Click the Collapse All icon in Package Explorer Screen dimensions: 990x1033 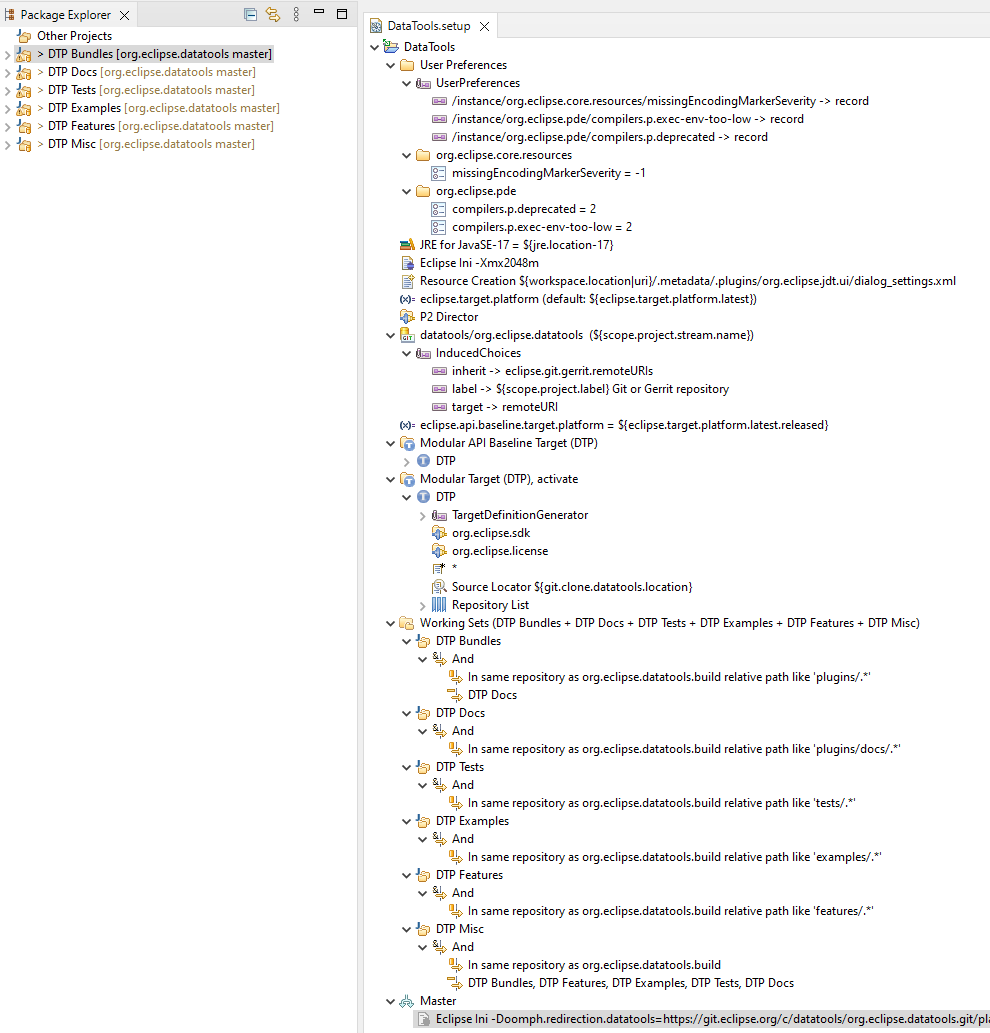[x=250, y=14]
